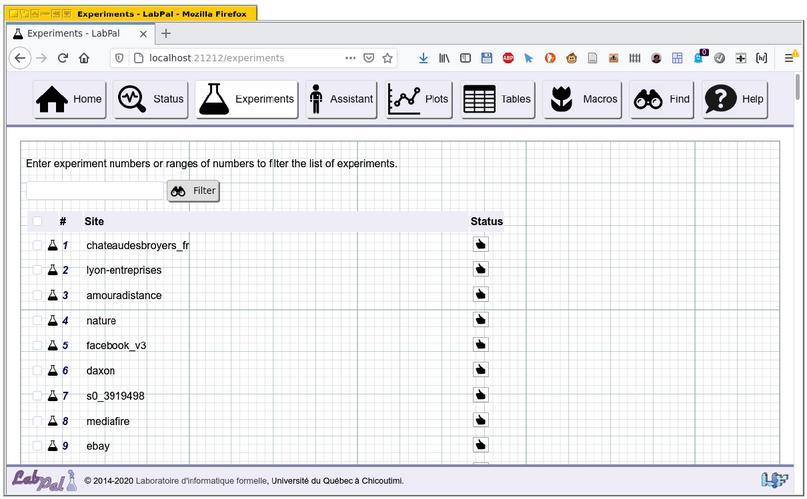
Task: Open experiment number 4 link
Action: pos(65,321)
